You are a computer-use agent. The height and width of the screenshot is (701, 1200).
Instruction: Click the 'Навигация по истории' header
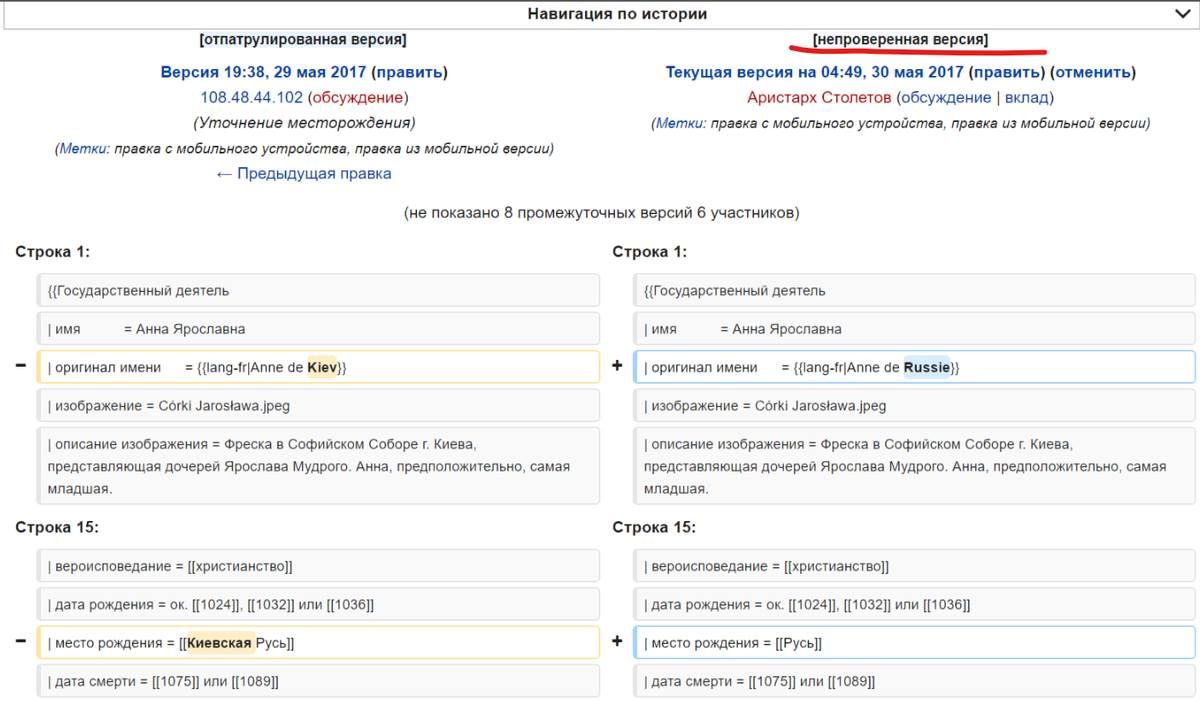[617, 14]
